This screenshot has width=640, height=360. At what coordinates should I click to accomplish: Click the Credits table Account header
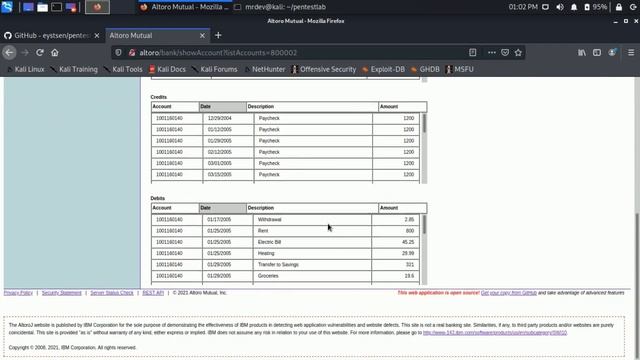pos(175,107)
